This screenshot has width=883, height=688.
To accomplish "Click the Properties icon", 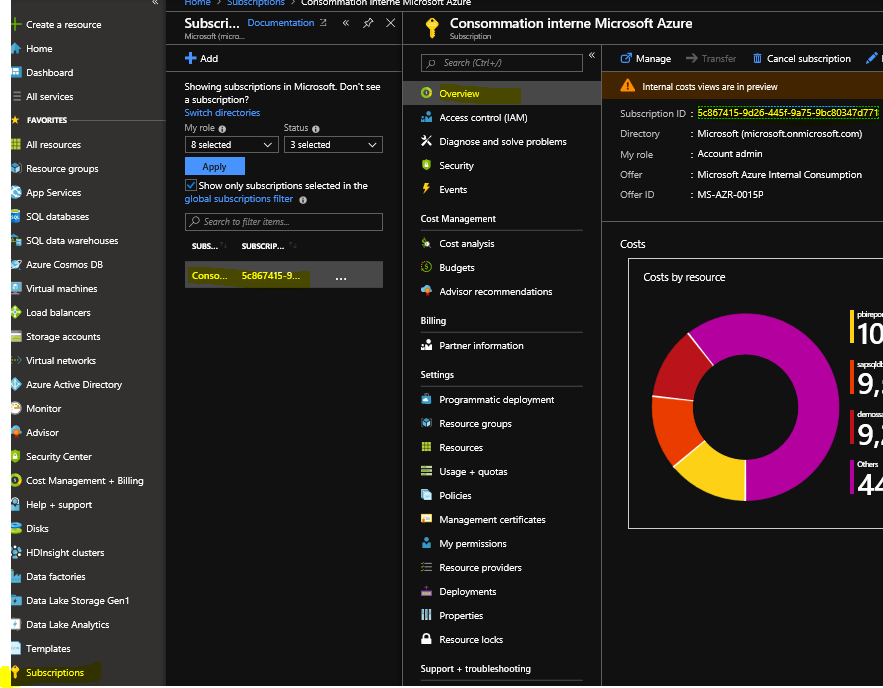I will coord(426,615).
